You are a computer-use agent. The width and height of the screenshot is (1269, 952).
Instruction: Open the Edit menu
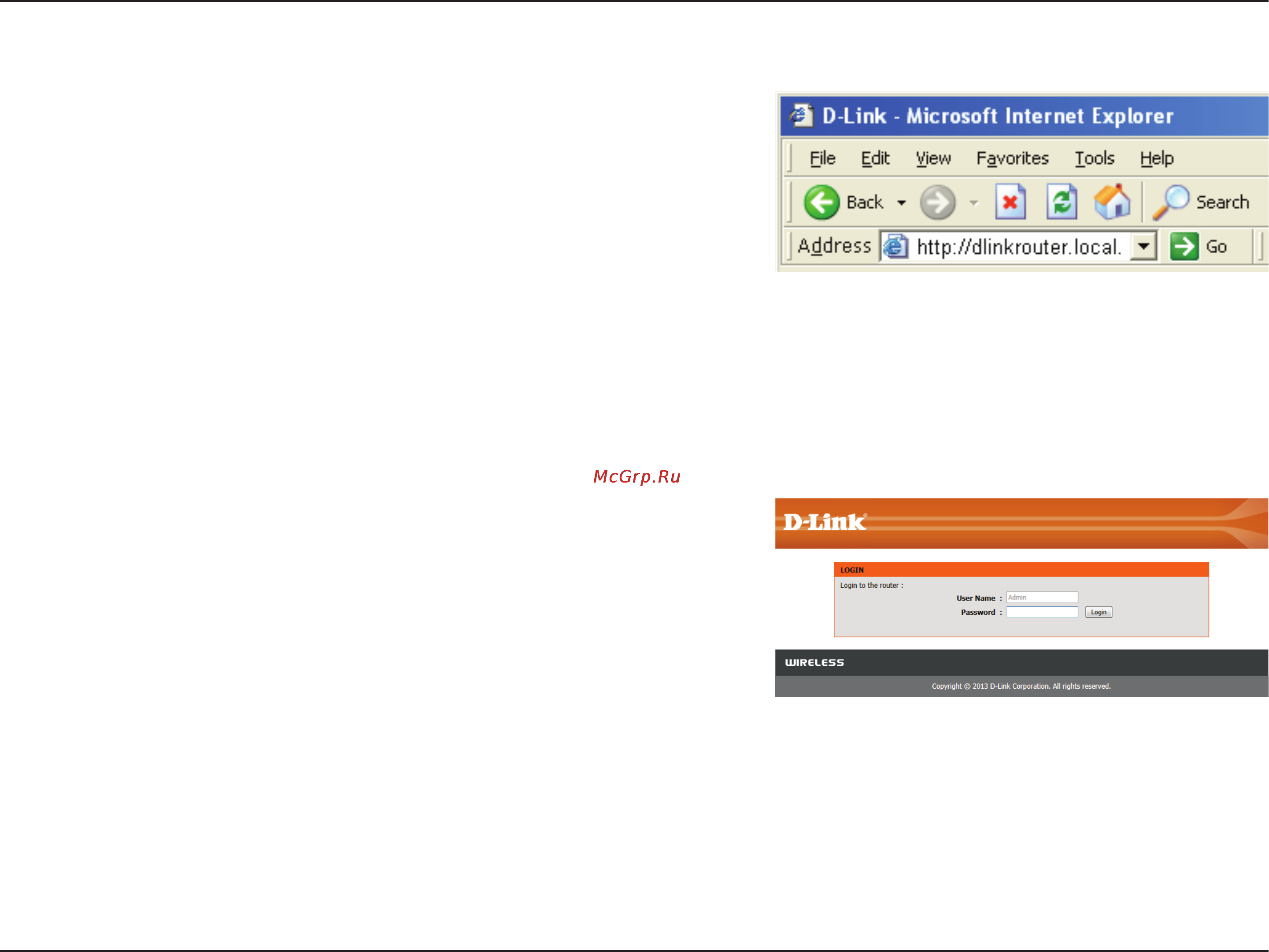(875, 158)
